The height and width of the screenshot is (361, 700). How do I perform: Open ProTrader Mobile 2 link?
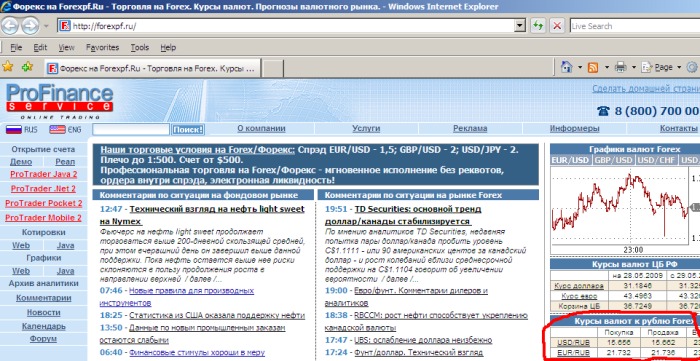(x=43, y=218)
